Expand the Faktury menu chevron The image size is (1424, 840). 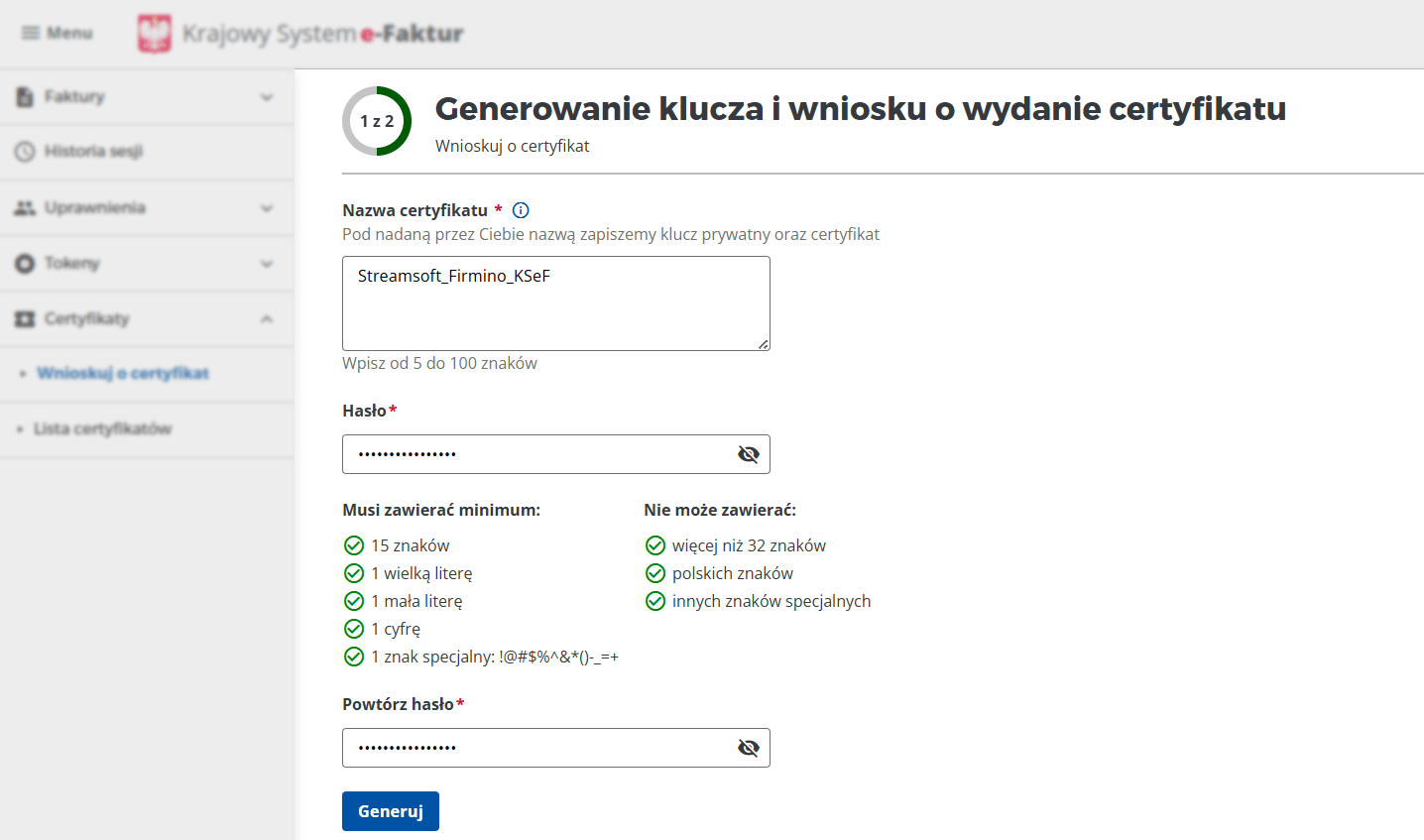(266, 96)
